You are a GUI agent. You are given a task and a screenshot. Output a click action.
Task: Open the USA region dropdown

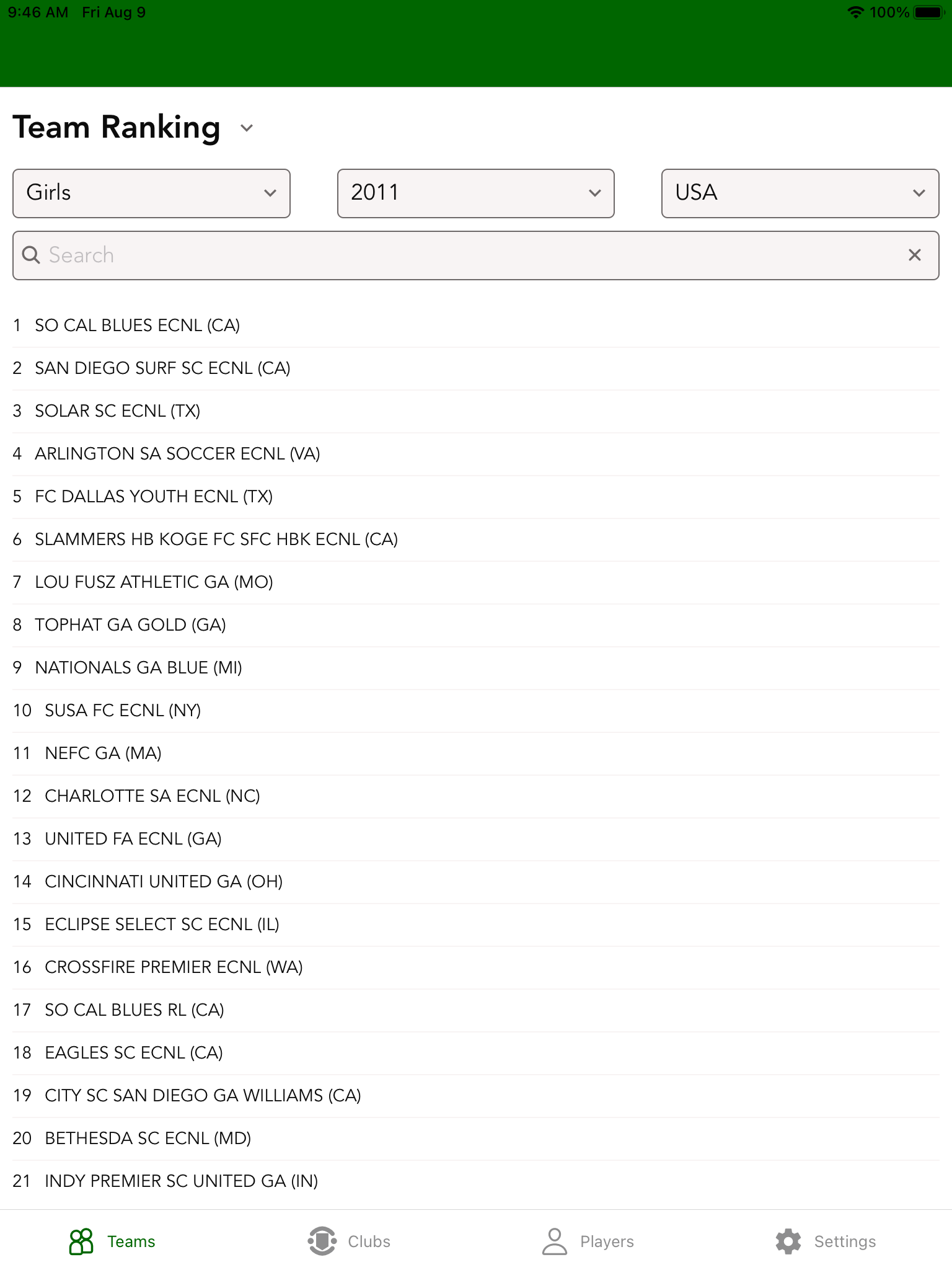coord(800,193)
